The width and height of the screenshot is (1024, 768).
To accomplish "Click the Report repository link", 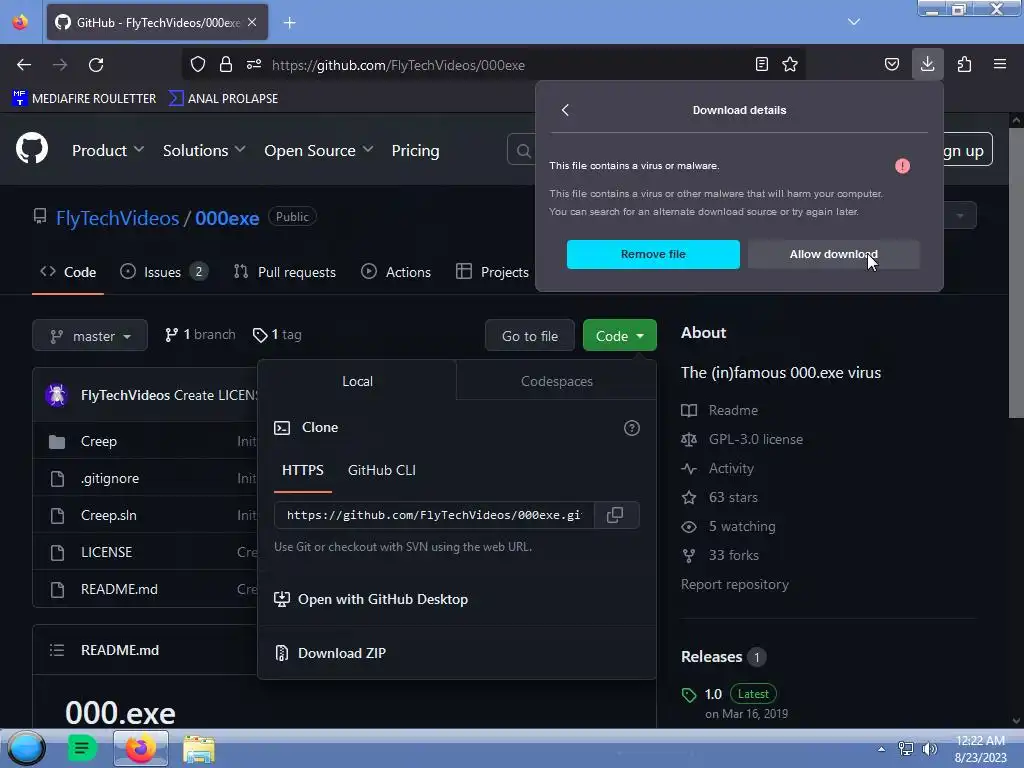I will pos(735,584).
